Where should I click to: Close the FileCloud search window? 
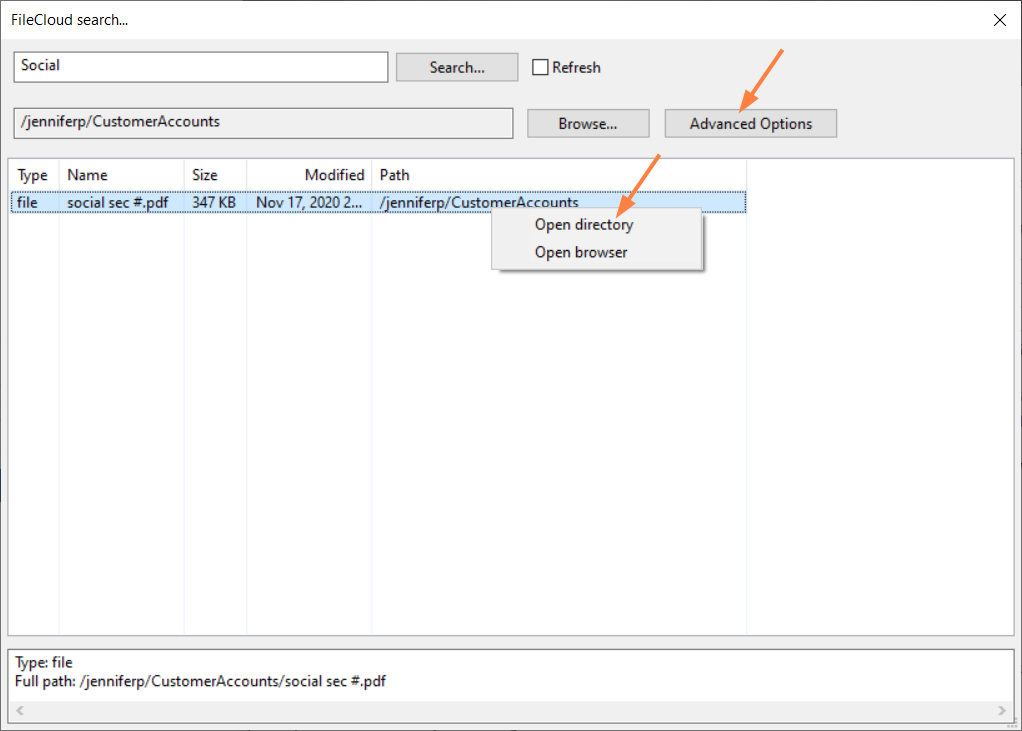tap(999, 20)
